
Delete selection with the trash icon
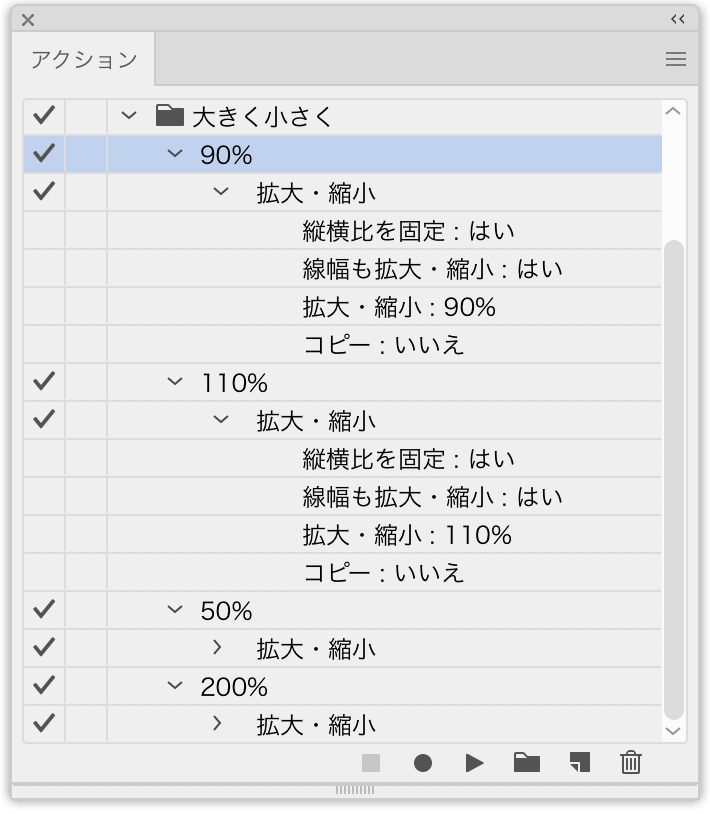tap(631, 763)
